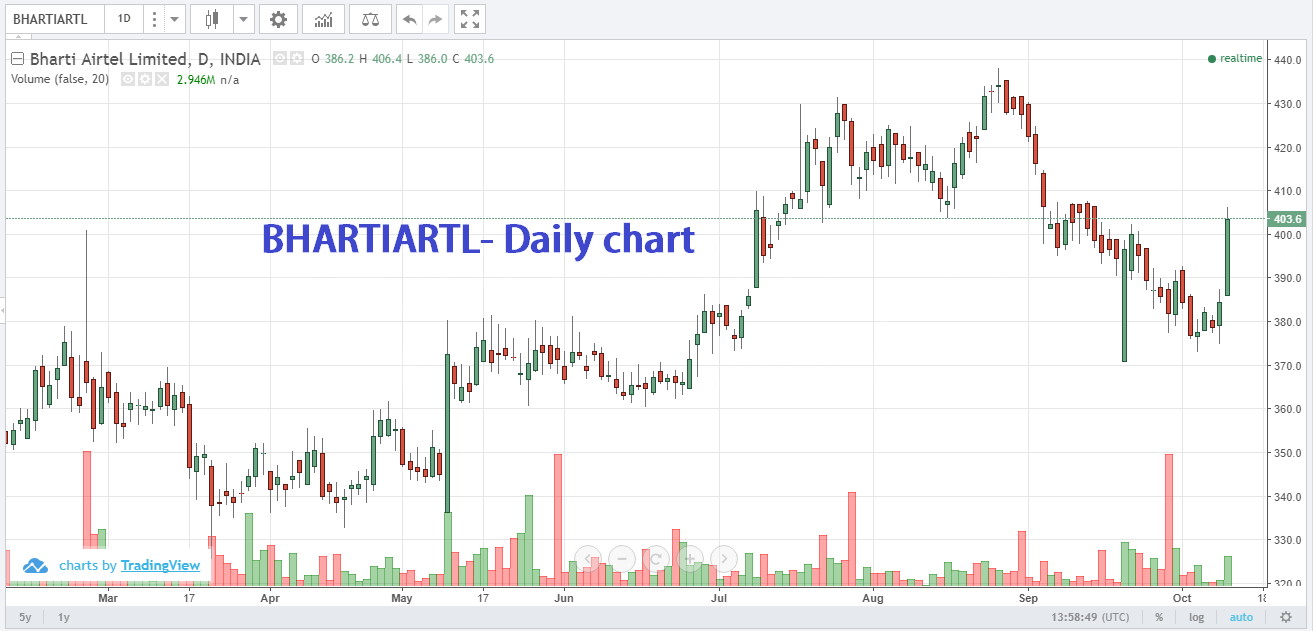This screenshot has height=631, width=1313.
Task: Choose the candlestick chart style icon
Action: click(211, 18)
